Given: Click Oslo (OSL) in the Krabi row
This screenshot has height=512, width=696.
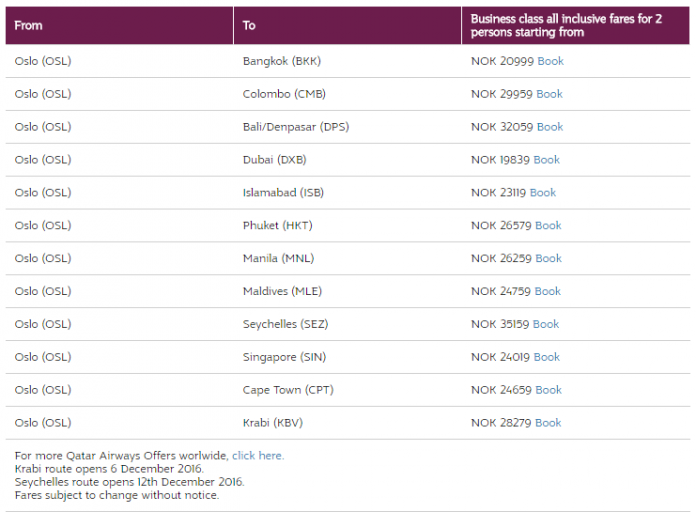Looking at the screenshot, I should tap(43, 423).
